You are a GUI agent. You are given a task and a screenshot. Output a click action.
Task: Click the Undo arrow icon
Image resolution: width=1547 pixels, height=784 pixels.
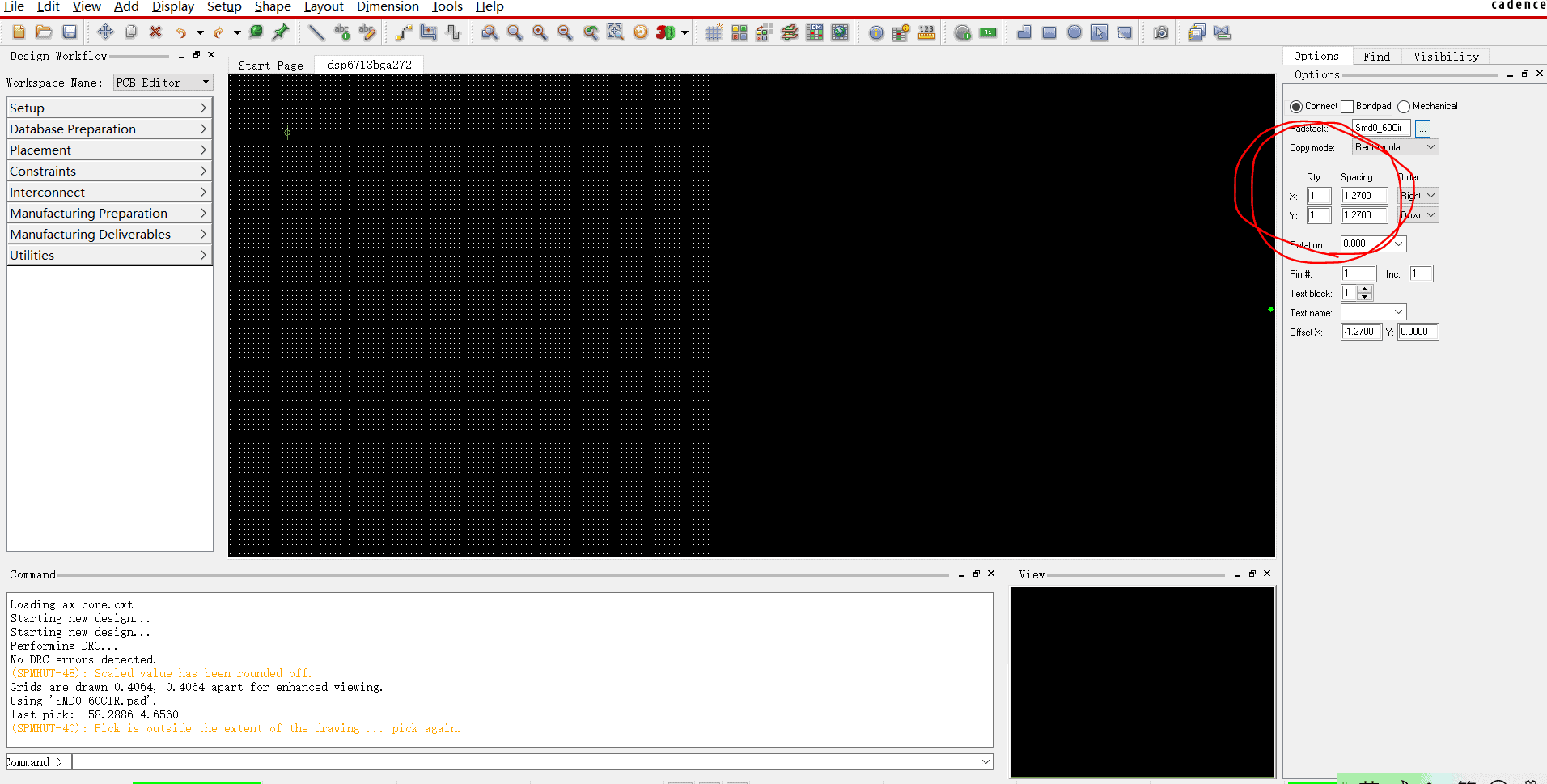click(x=181, y=32)
